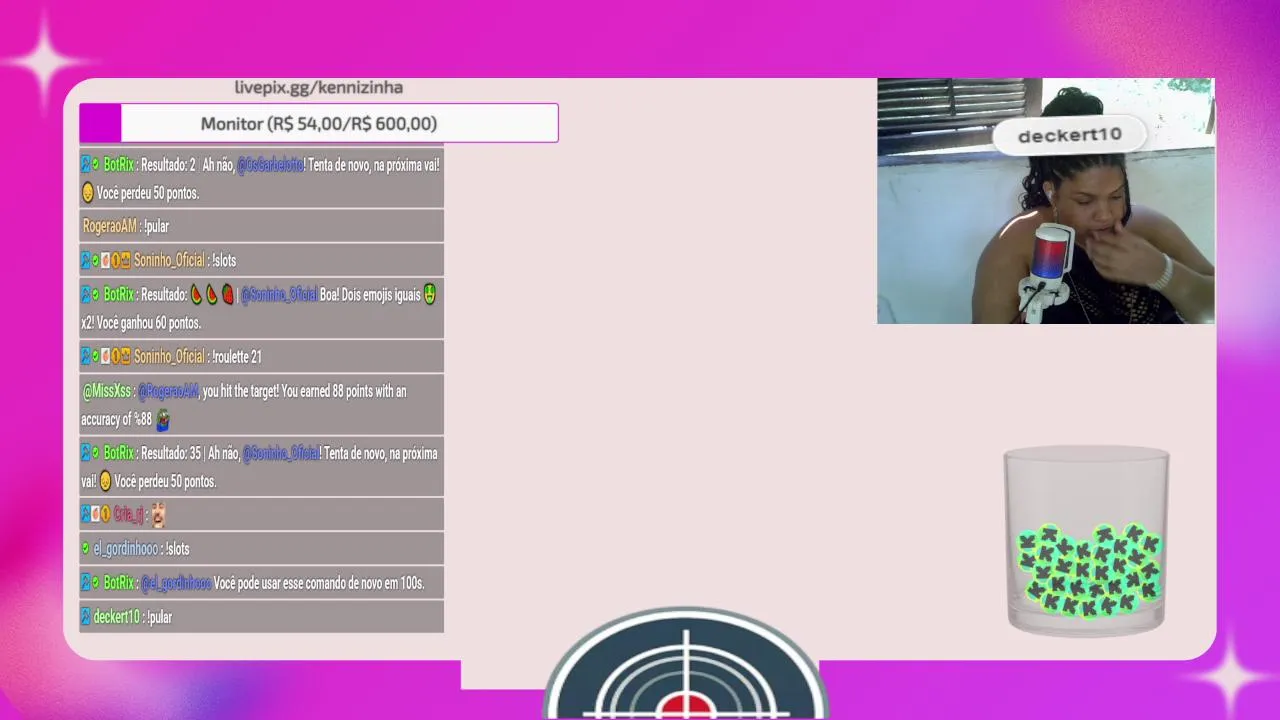Click the blue badge on BotRix 'Resultado: 2' message

(x=86, y=165)
